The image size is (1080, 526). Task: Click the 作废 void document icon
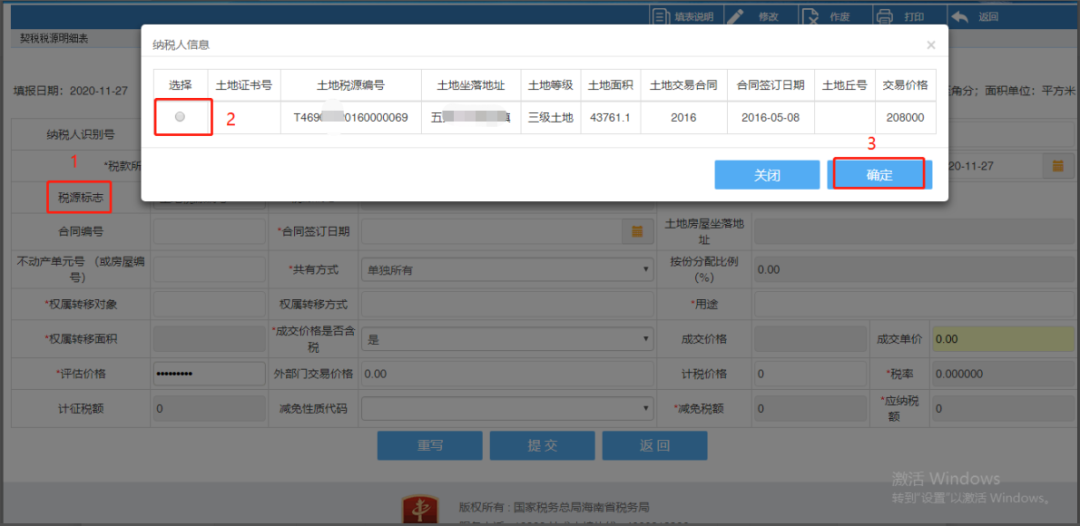[811, 17]
